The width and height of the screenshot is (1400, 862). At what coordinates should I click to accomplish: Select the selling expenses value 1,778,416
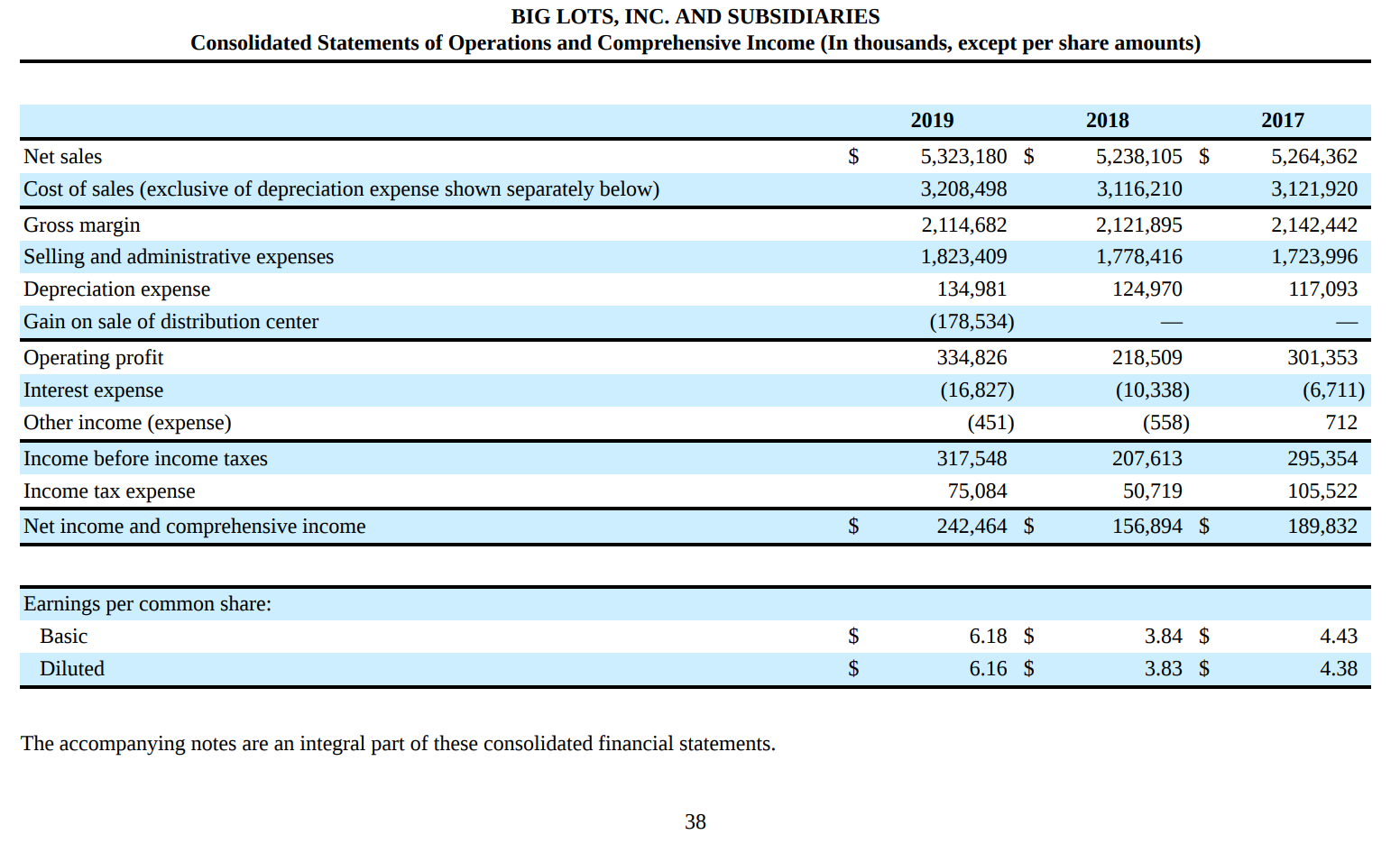[1138, 256]
